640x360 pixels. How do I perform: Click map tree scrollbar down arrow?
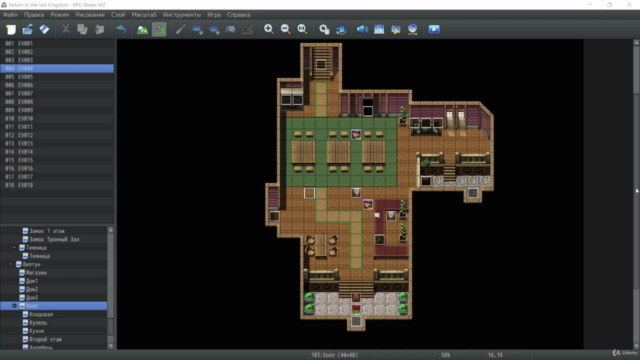pos(111,346)
